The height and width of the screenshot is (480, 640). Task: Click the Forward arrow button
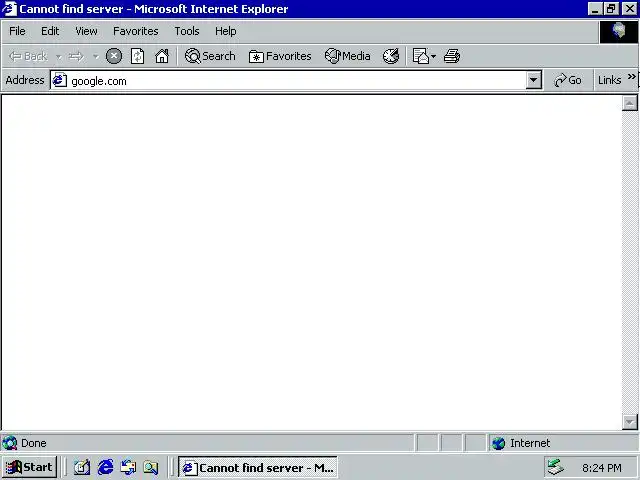coord(76,56)
